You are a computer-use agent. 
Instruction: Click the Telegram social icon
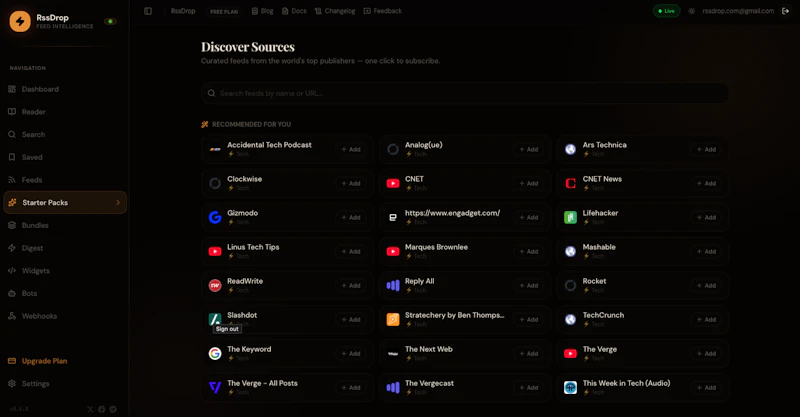pos(113,409)
